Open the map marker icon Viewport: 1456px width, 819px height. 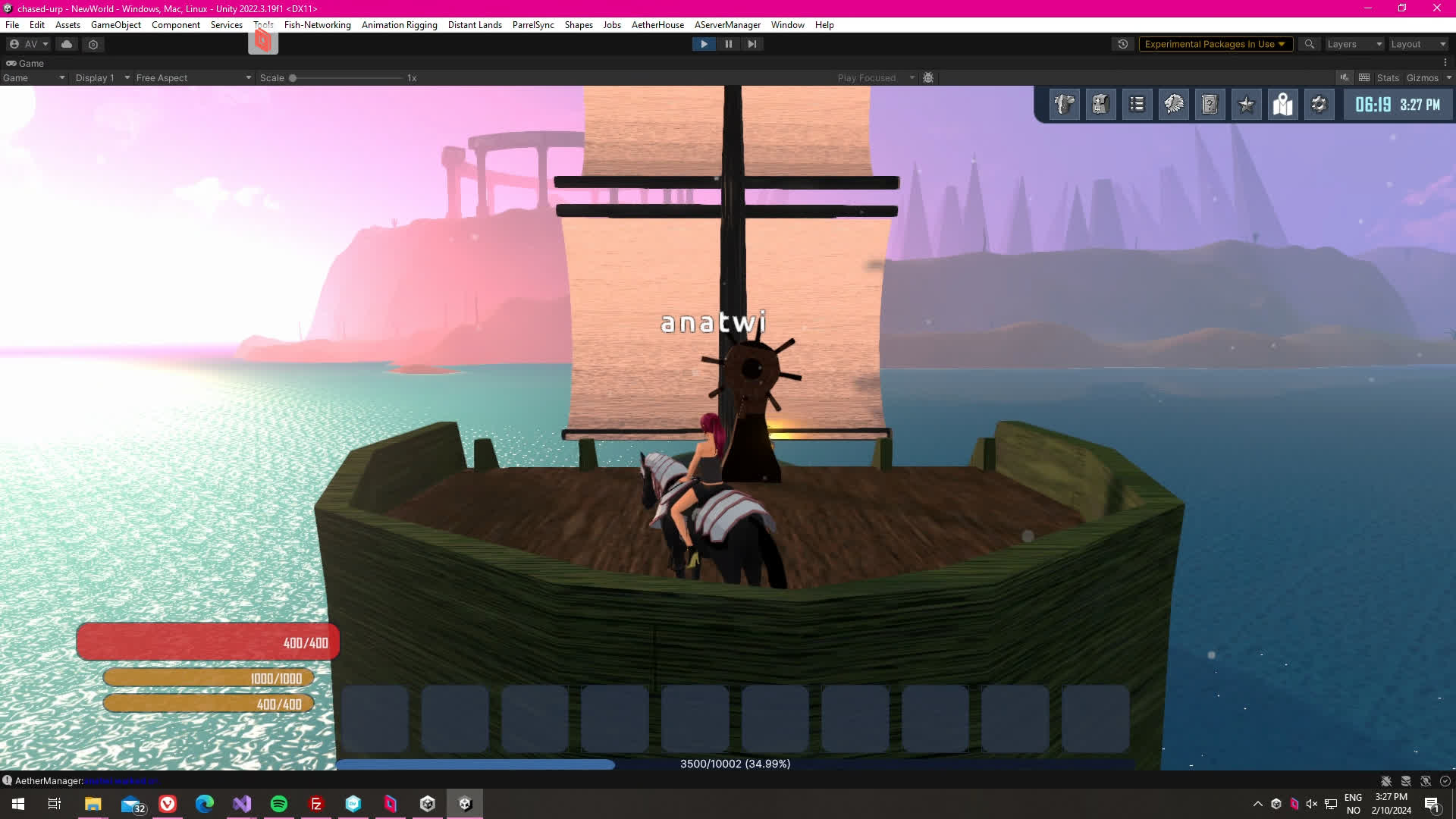(x=1282, y=105)
